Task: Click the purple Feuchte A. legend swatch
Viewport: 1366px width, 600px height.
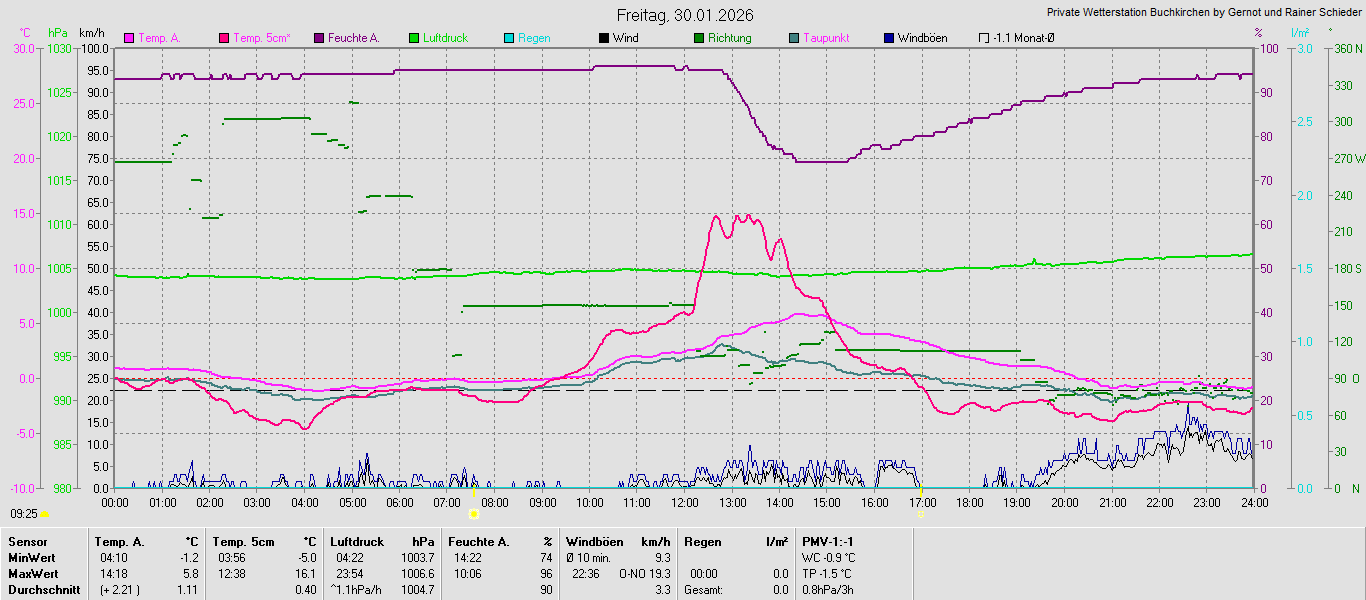Action: click(319, 38)
